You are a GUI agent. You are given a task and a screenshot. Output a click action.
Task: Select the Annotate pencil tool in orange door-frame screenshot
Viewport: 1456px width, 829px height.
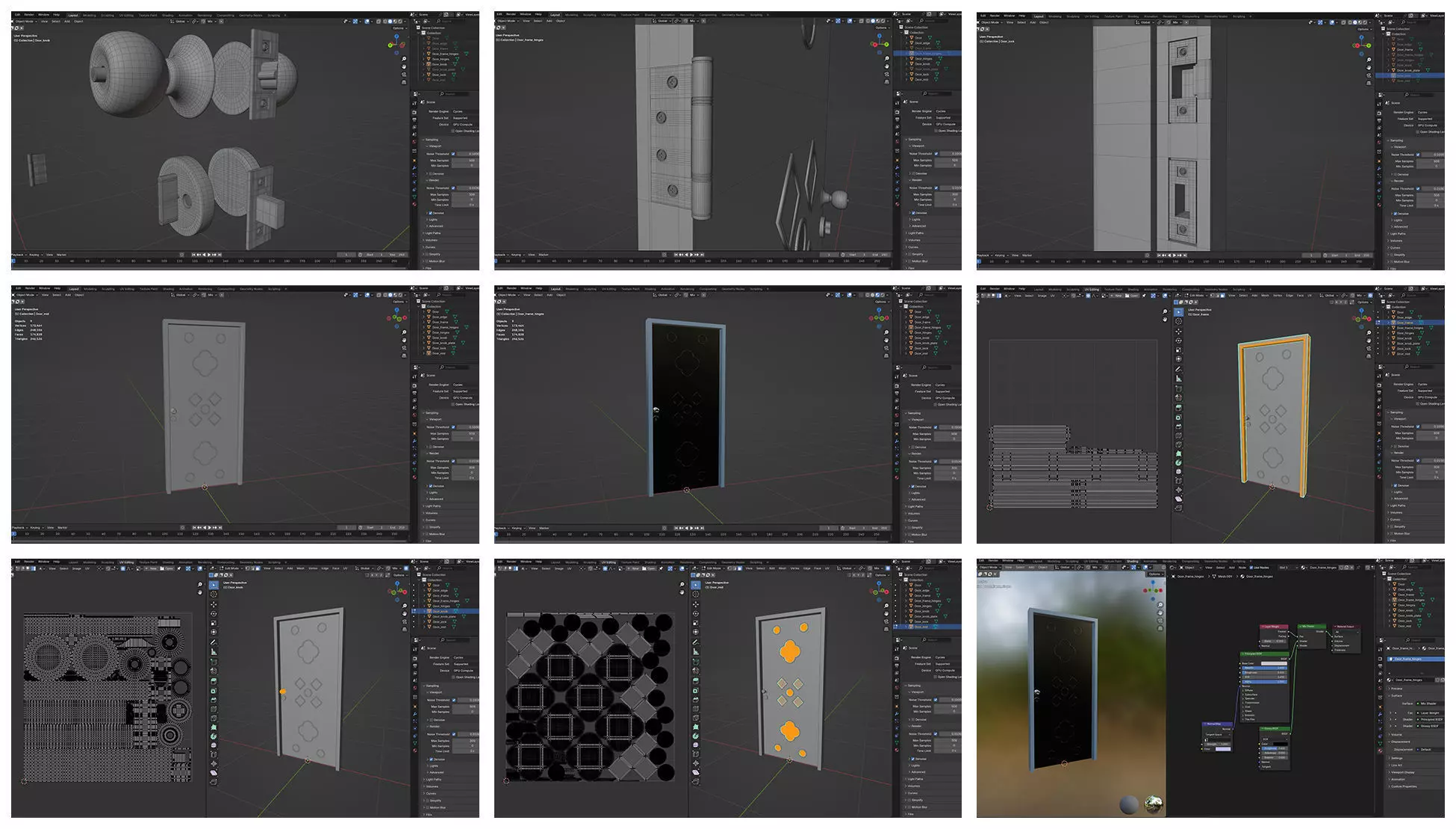pyautogui.click(x=1179, y=369)
